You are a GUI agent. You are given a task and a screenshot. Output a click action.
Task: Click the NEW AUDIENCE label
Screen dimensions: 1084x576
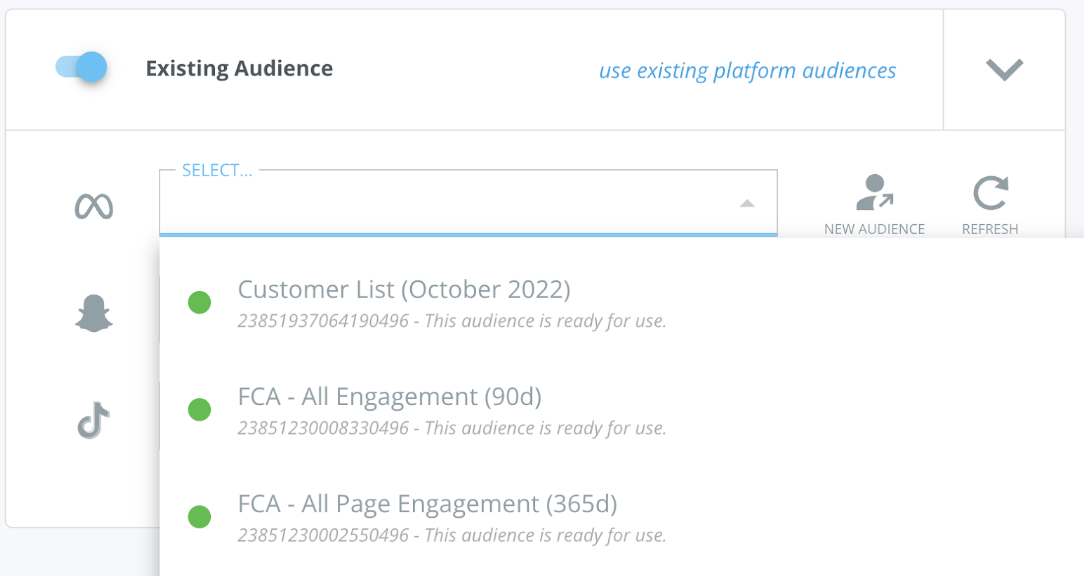(x=875, y=229)
